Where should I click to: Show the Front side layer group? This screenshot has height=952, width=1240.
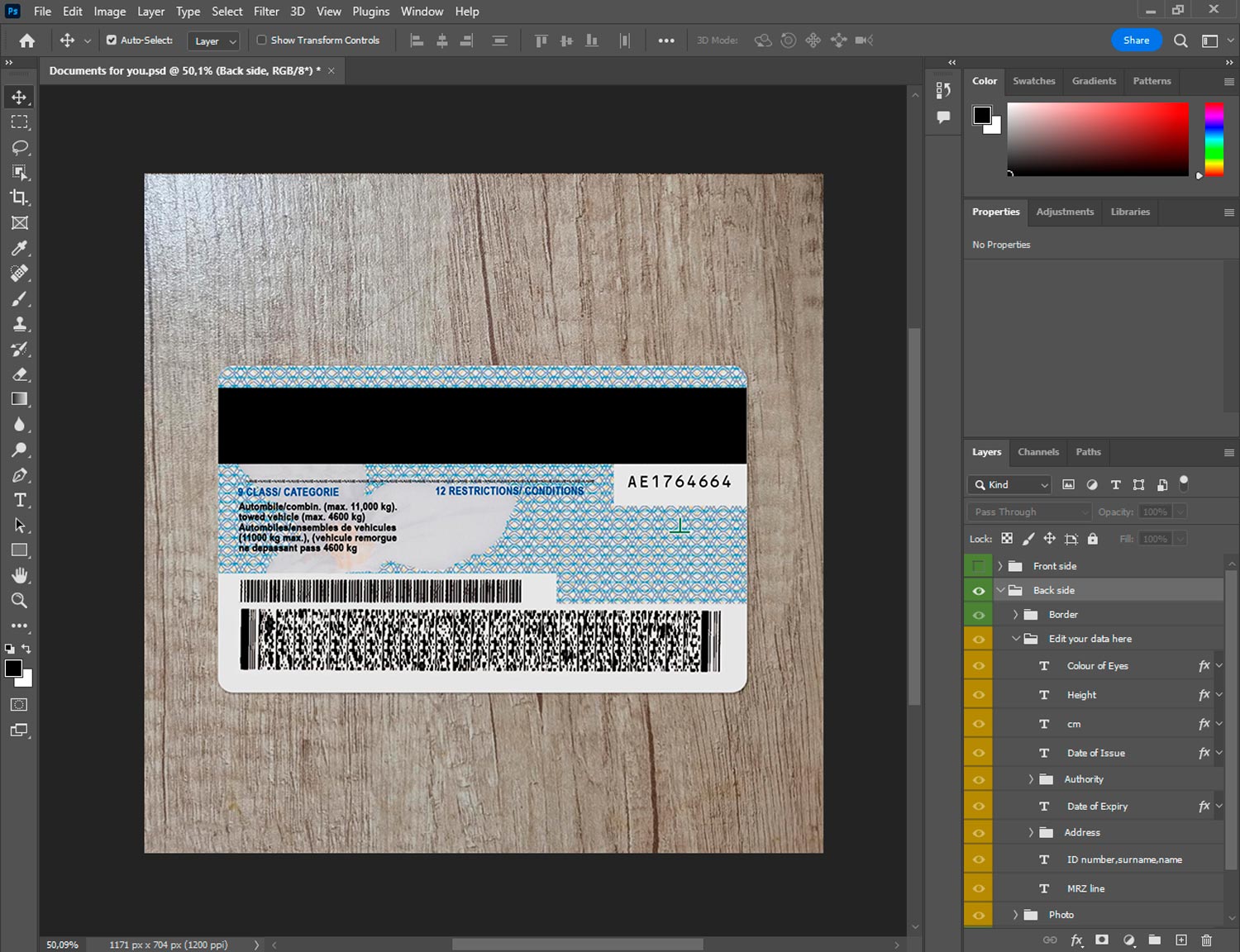(978, 566)
